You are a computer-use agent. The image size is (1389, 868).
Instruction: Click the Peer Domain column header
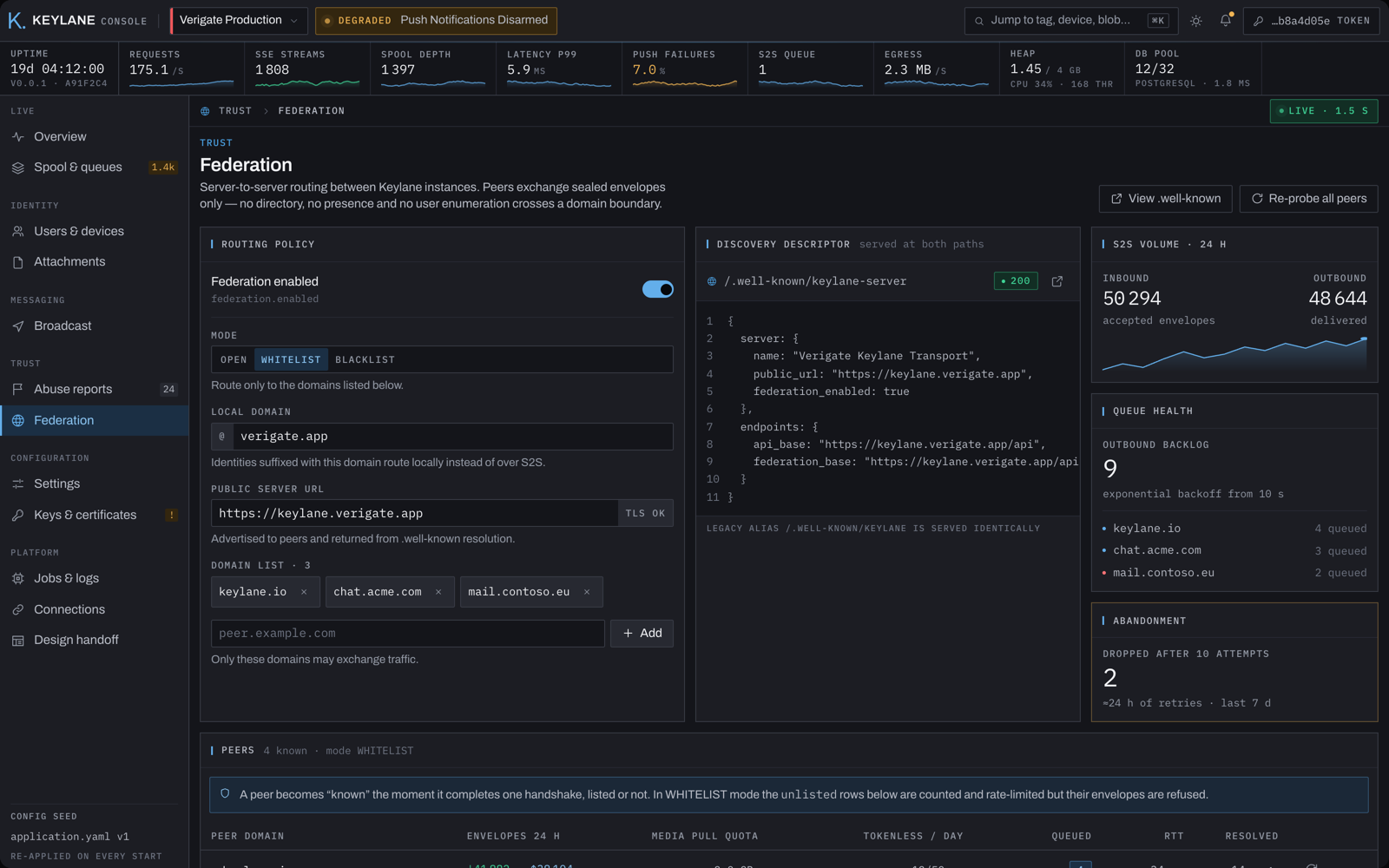point(247,836)
